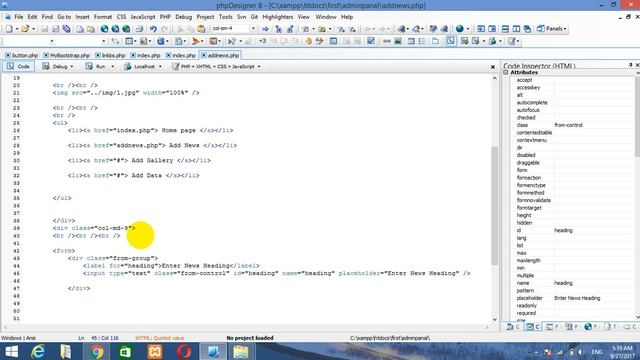Expand the Localhost dropdown
640x360 pixels.
pyautogui.click(x=160, y=67)
